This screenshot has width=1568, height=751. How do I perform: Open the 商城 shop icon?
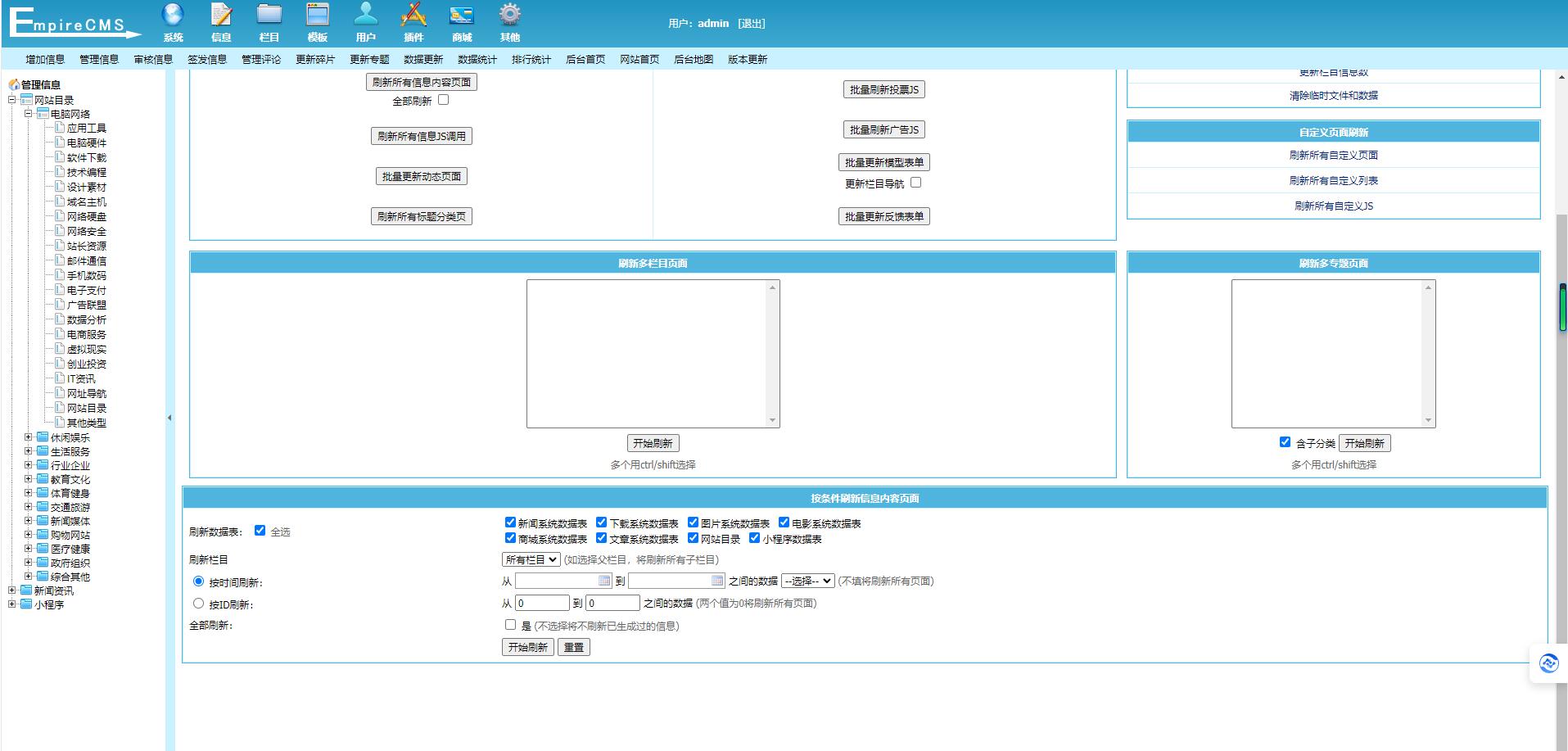(461, 20)
